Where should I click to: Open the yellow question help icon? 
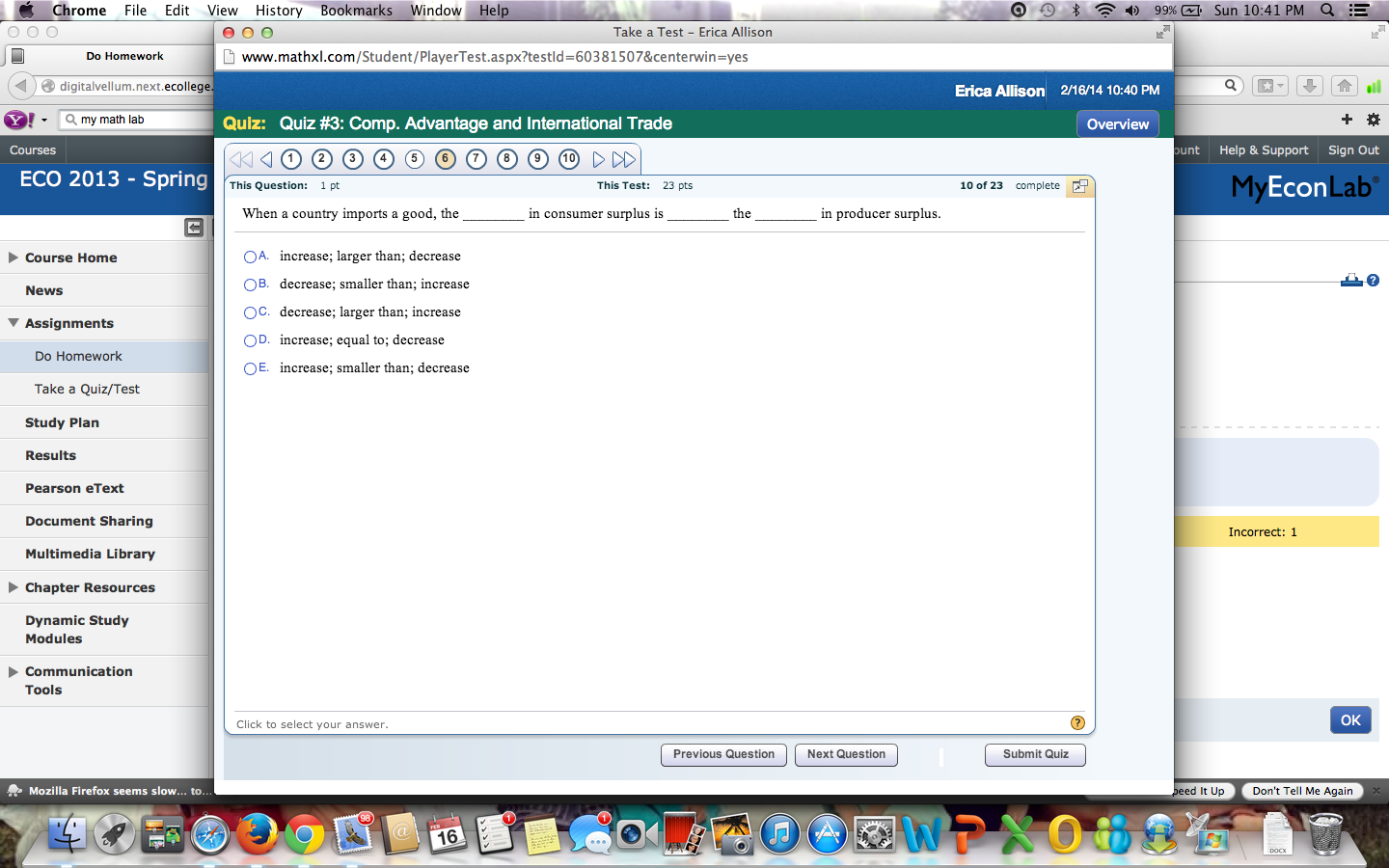(x=1077, y=723)
